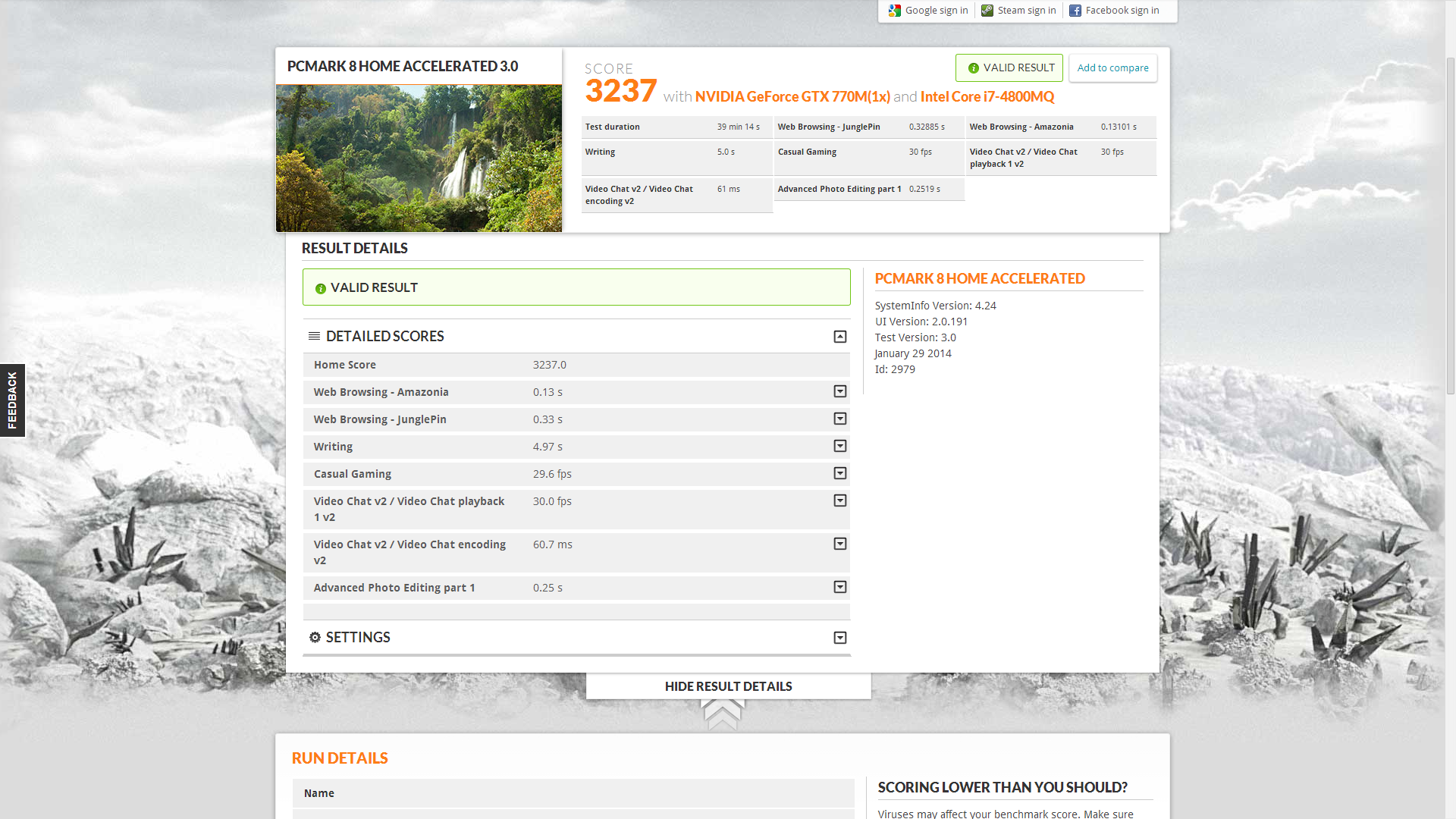1456x819 pixels.
Task: Click the rainforest waterfall benchmark thumbnail
Action: pos(419,158)
